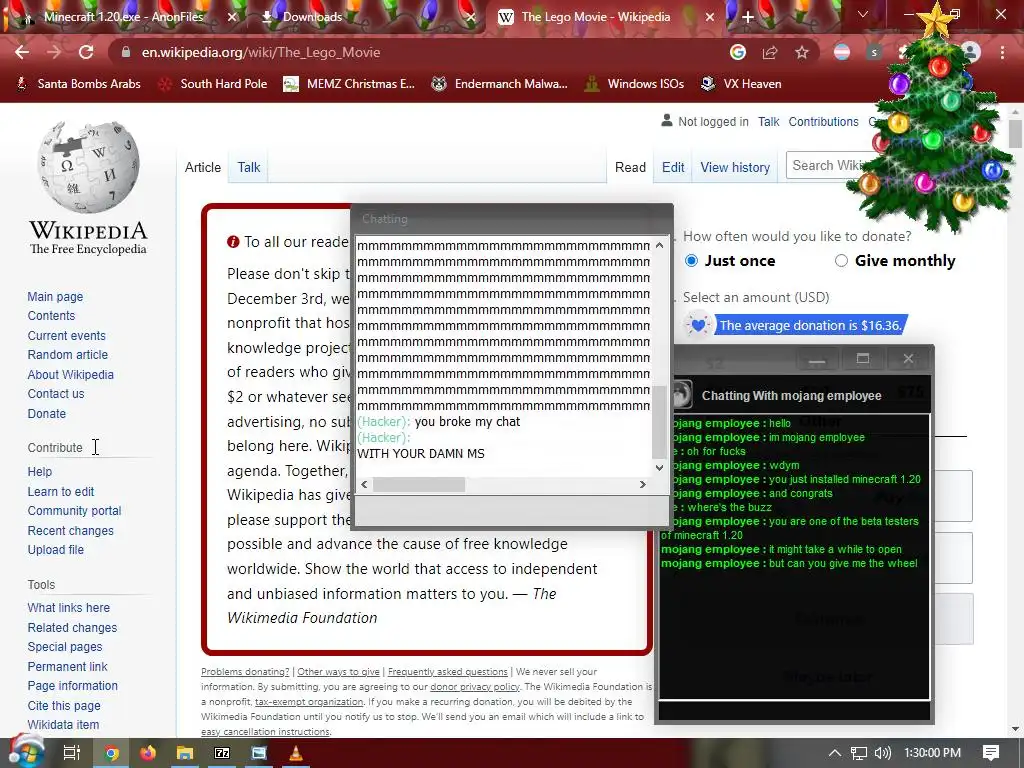The image size is (1024, 768).
Task: Click the Google icon in address bar
Action: pos(738,52)
